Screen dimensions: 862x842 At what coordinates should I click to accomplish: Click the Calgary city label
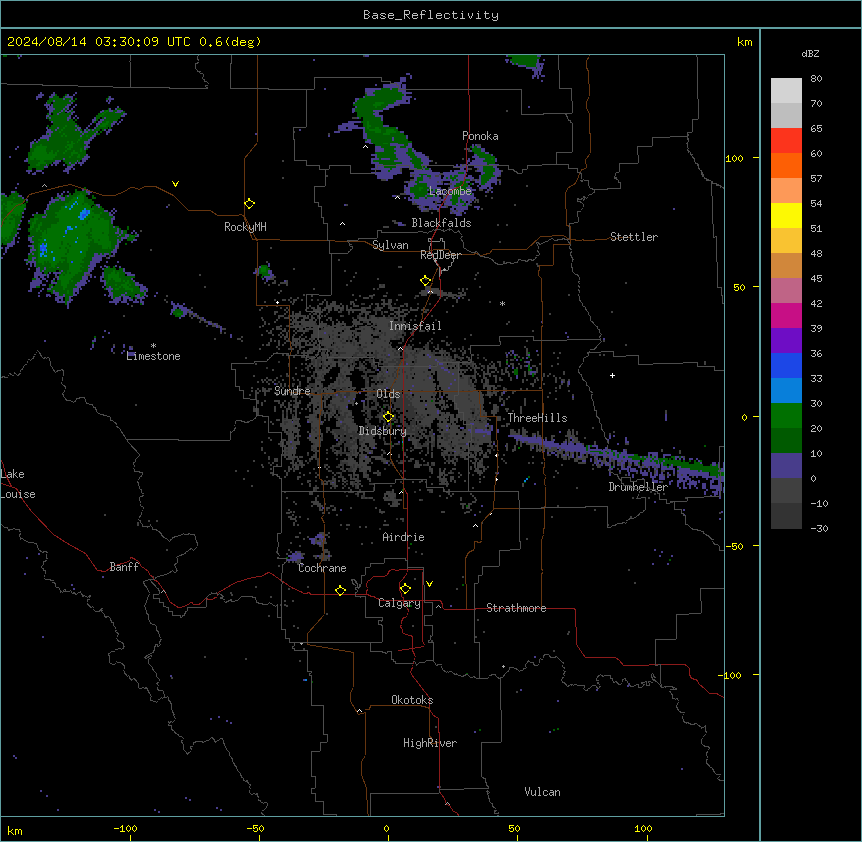(x=399, y=603)
